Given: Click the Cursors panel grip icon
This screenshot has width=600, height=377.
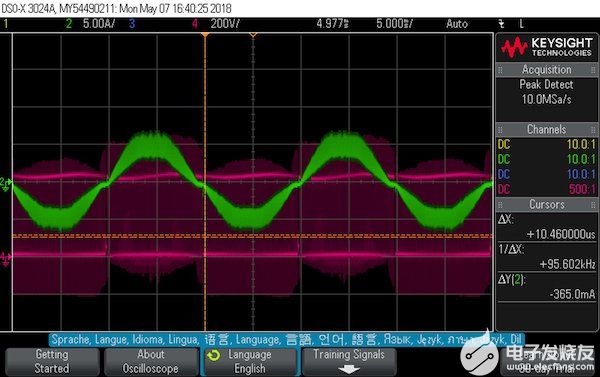Looking at the screenshot, I should (x=500, y=205).
